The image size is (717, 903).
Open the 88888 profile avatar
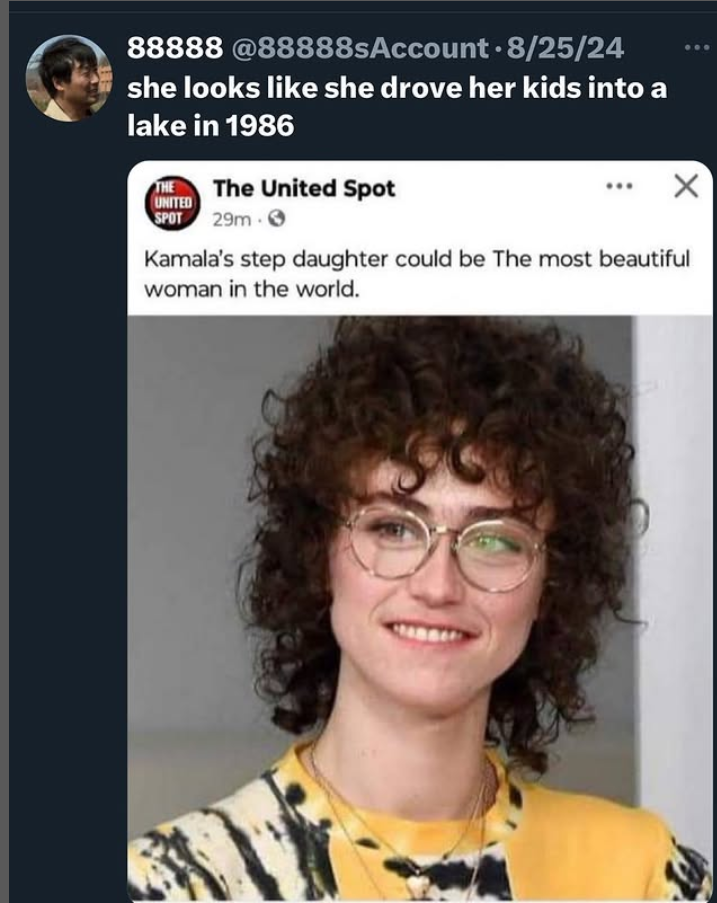(68, 78)
